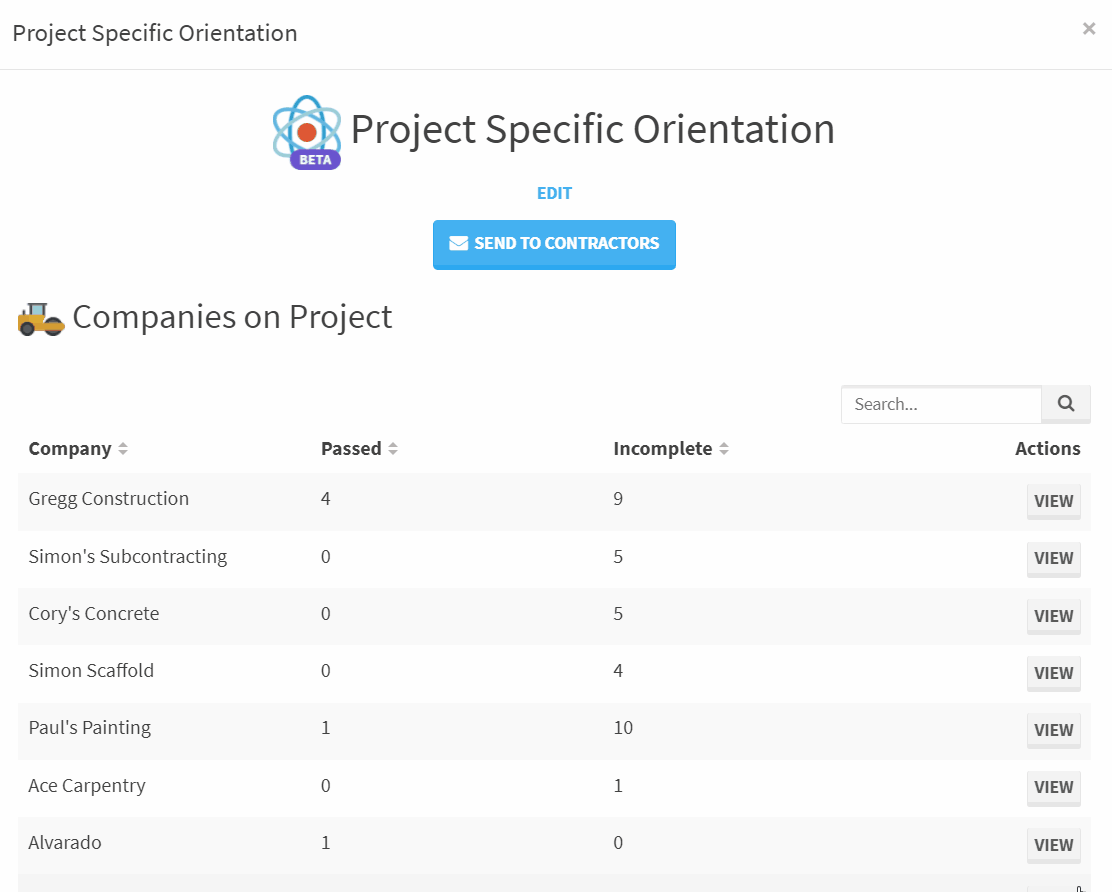Viewport: 1112px width, 892px height.
Task: Sort table by Company column
Action: point(78,449)
